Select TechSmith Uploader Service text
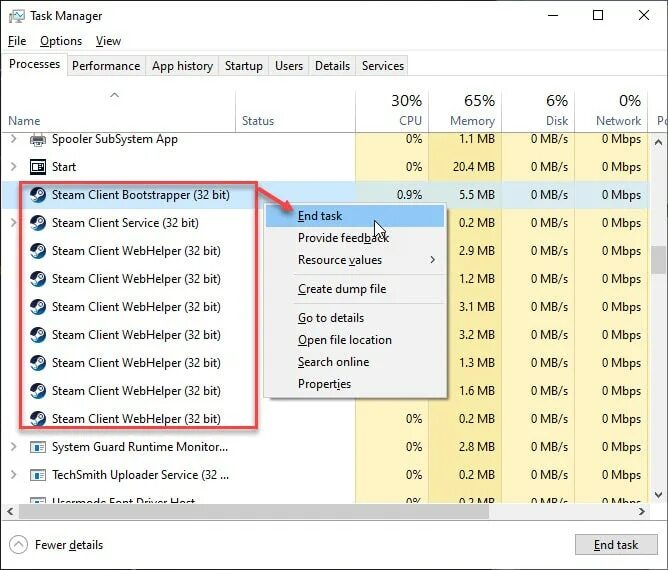 point(141,475)
